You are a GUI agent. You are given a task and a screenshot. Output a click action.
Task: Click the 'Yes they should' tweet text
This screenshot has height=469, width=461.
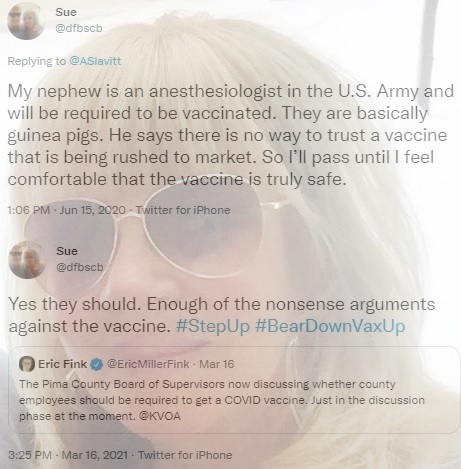[222, 315]
